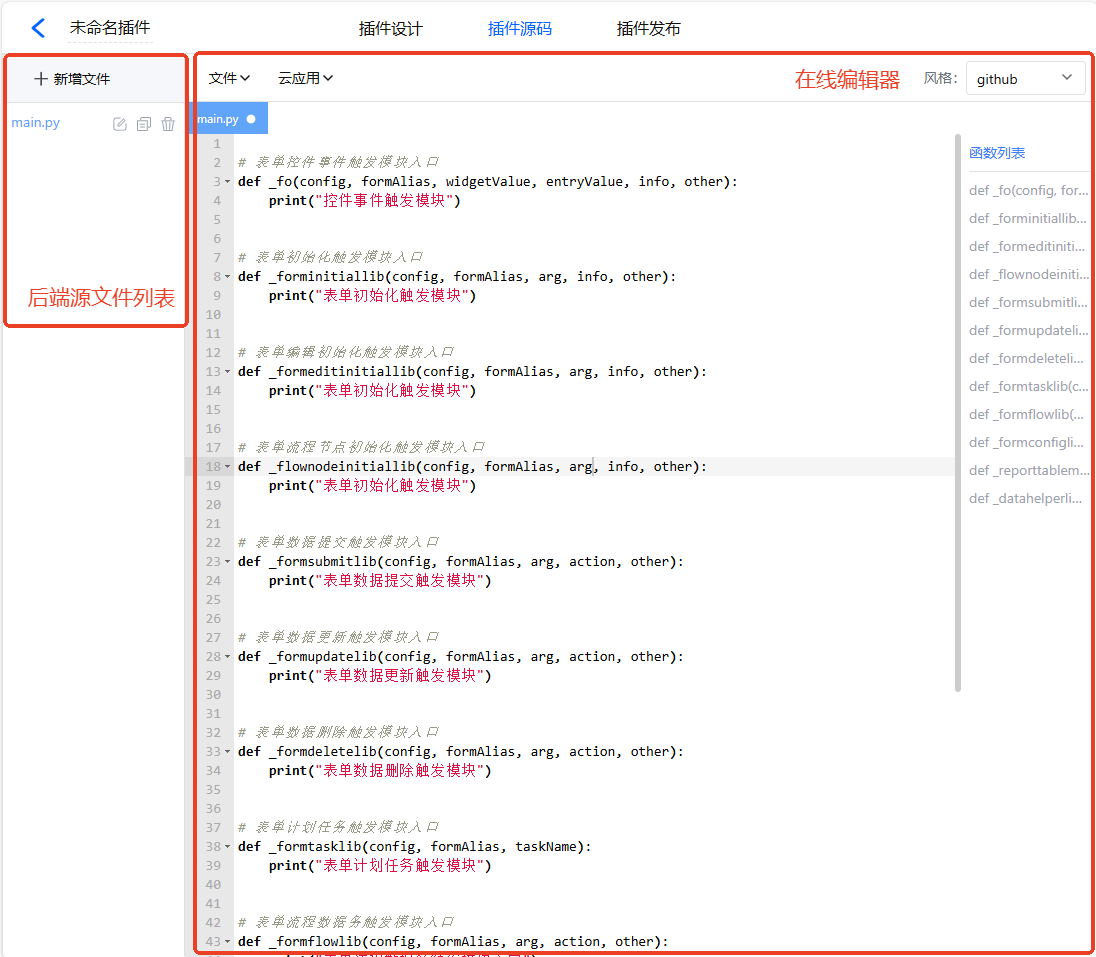
Task: Fold the _formsubmitlib function at line 23
Action: coord(228,562)
